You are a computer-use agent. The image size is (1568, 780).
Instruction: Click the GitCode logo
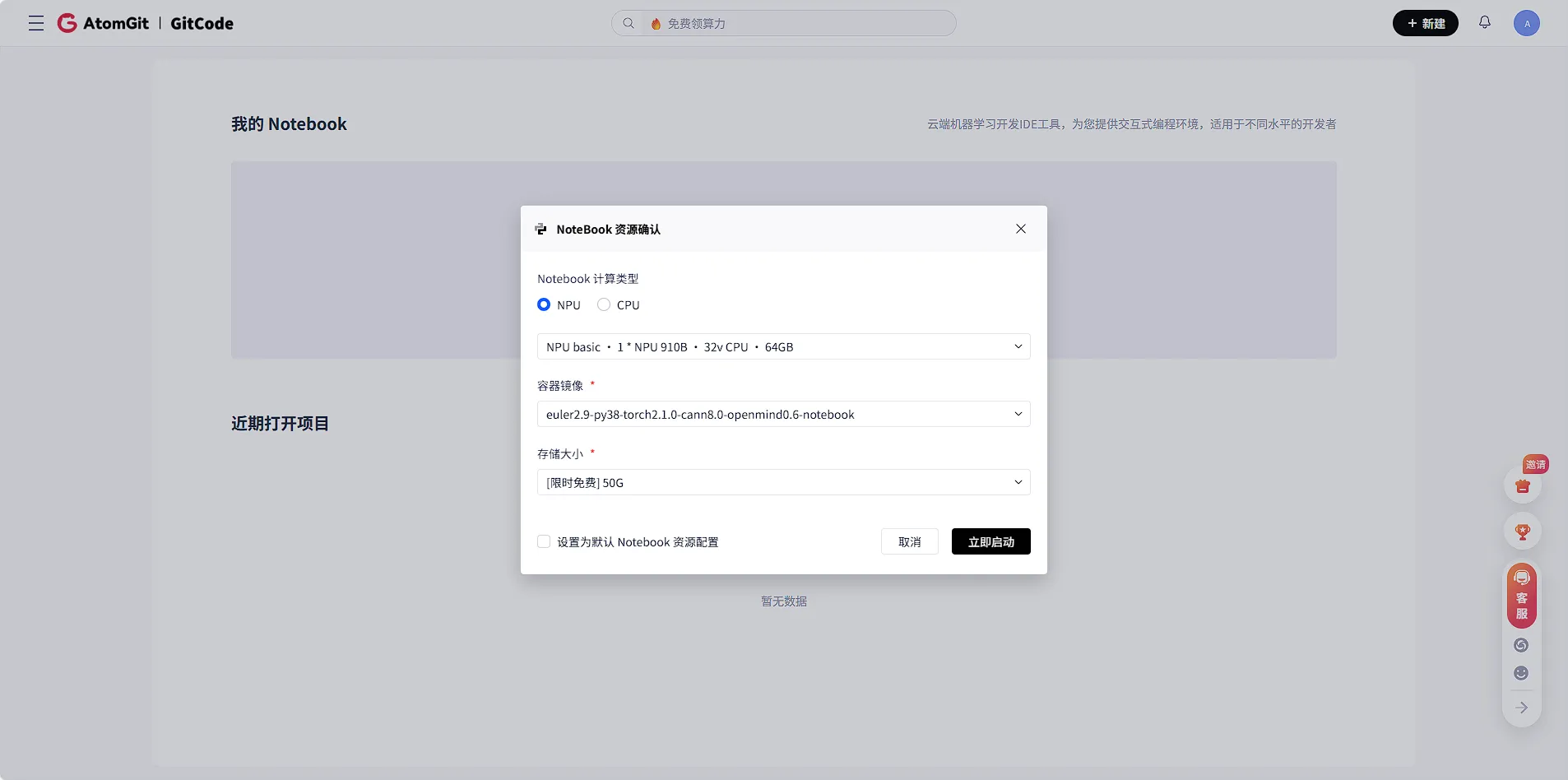pos(202,23)
